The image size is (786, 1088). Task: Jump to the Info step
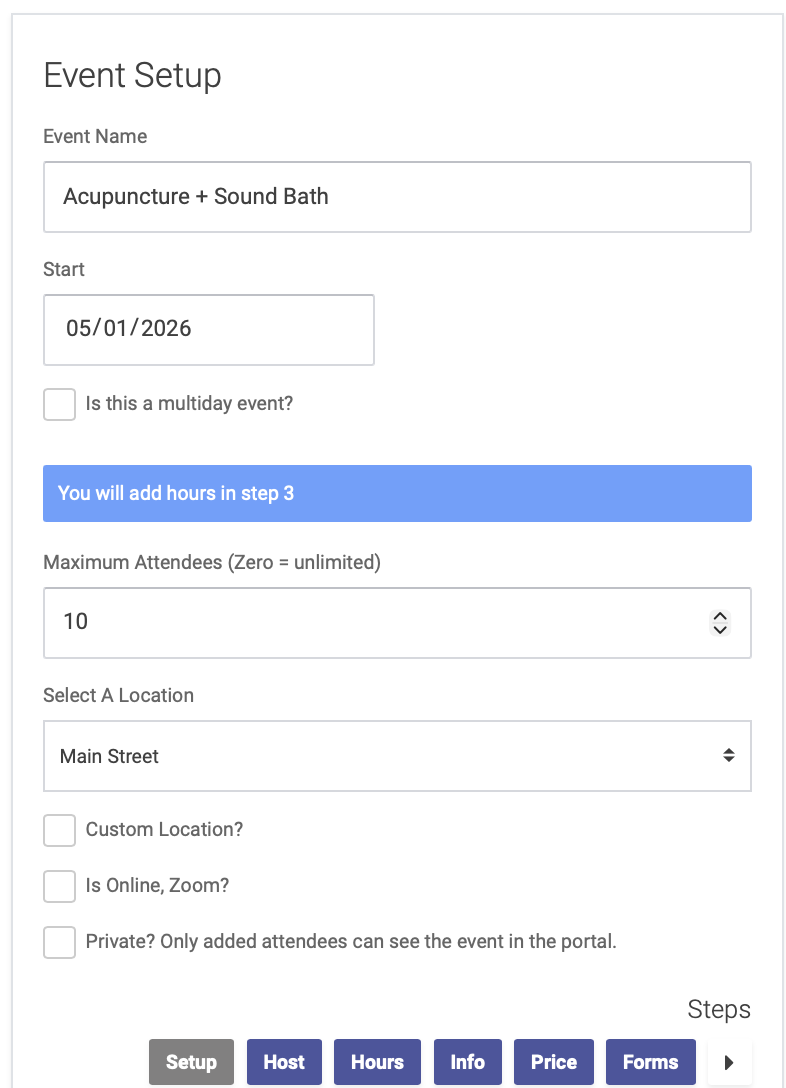tap(467, 1062)
